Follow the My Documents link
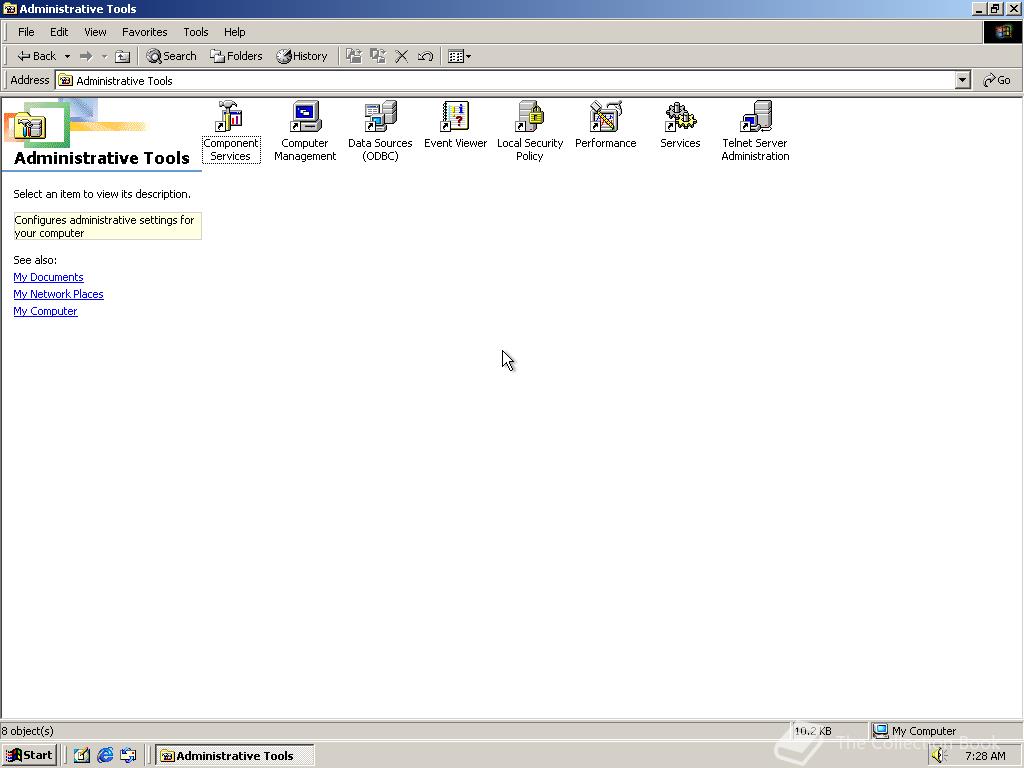The width and height of the screenshot is (1024, 768). point(48,278)
